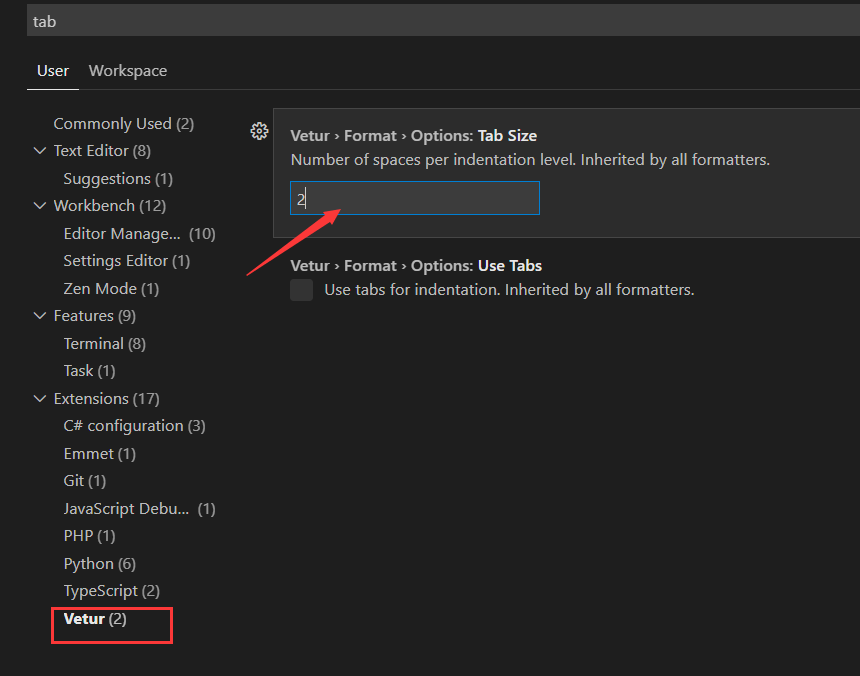Image resolution: width=860 pixels, height=676 pixels.
Task: Collapse the Text Editor section
Action: point(39,151)
